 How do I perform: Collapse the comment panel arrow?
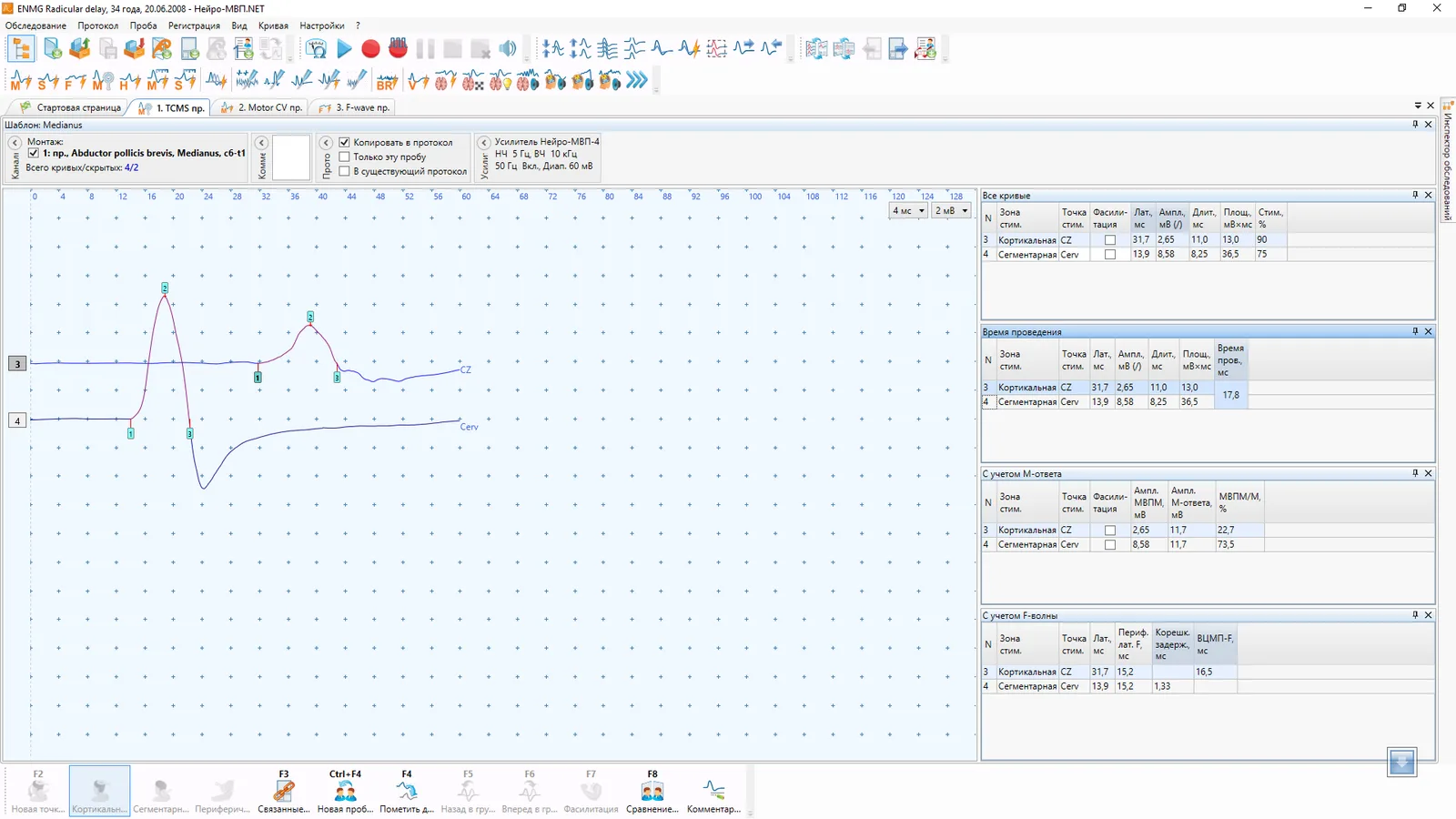coord(261,143)
